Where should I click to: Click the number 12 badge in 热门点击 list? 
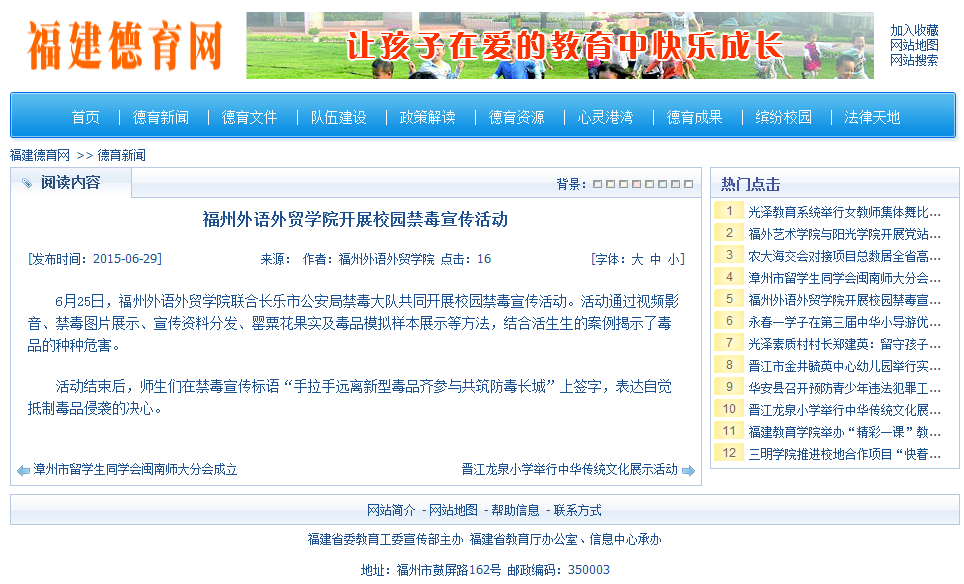pos(727,453)
